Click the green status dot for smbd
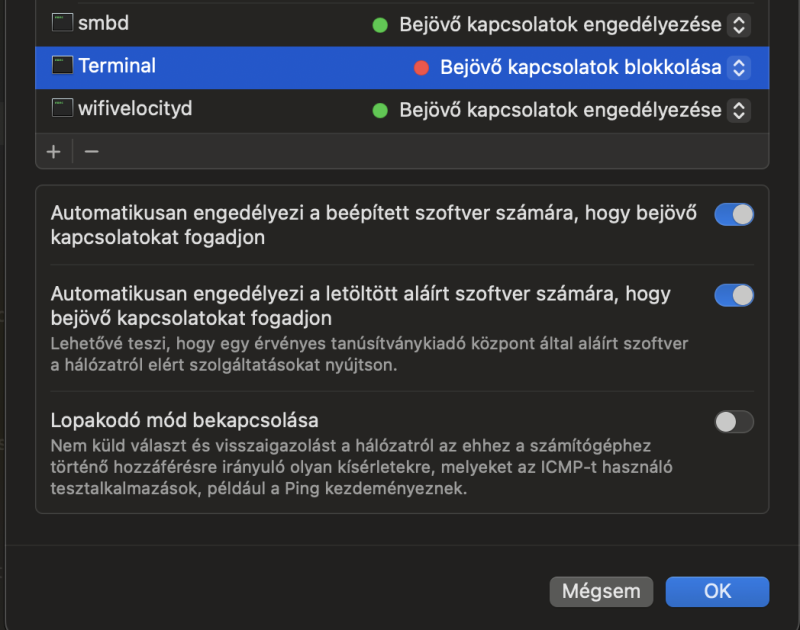 pos(380,24)
